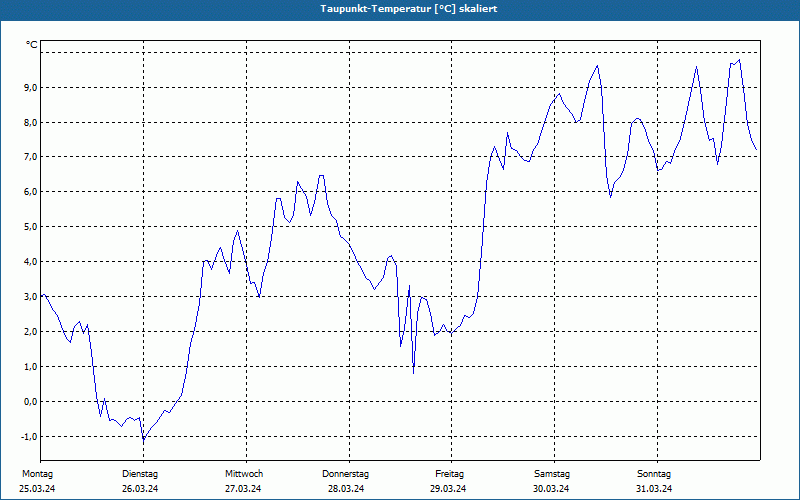Viewport: 800px width, 500px height.
Task: Click the 25.03.24 date label
Action: [37, 489]
